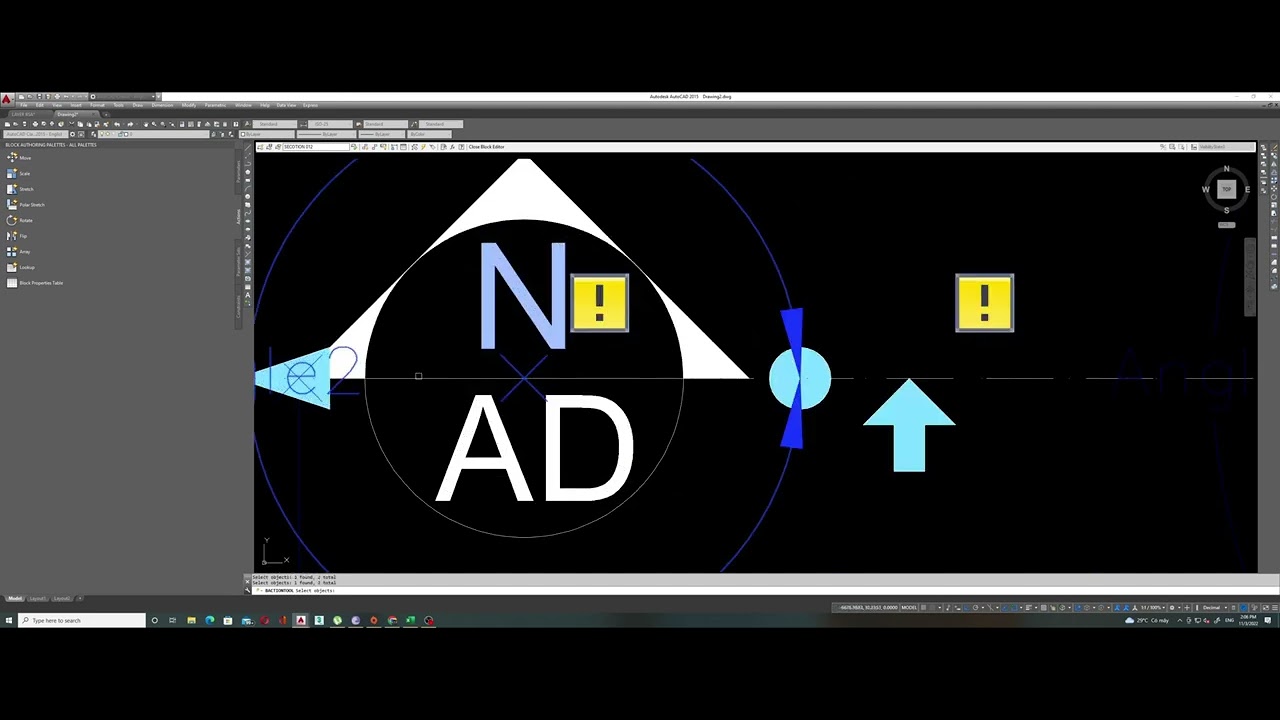The width and height of the screenshot is (1280, 720).
Task: Switch to the Model layout tab
Action: coord(14,598)
